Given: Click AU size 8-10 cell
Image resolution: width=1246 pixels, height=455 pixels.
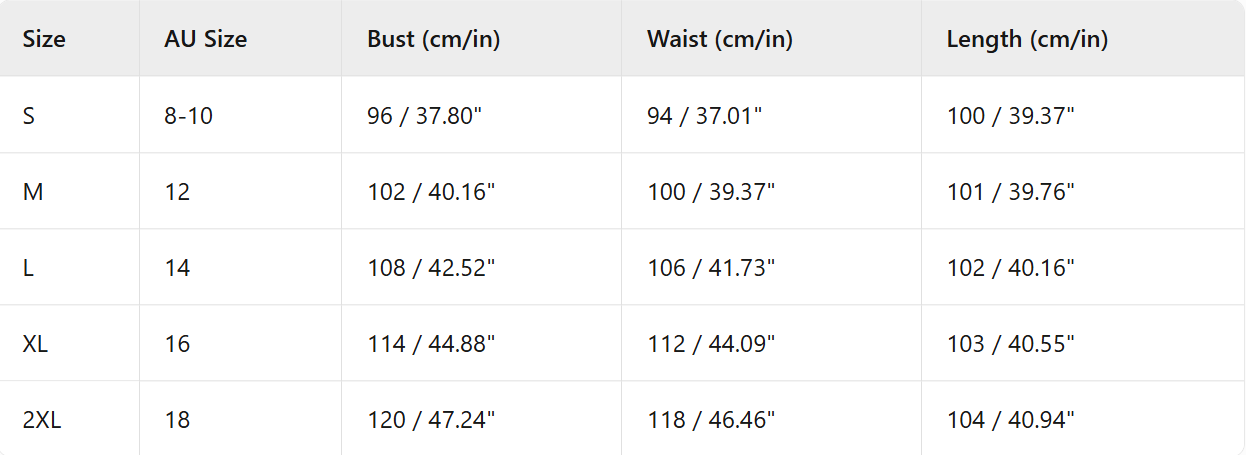Looking at the screenshot, I should 189,116.
